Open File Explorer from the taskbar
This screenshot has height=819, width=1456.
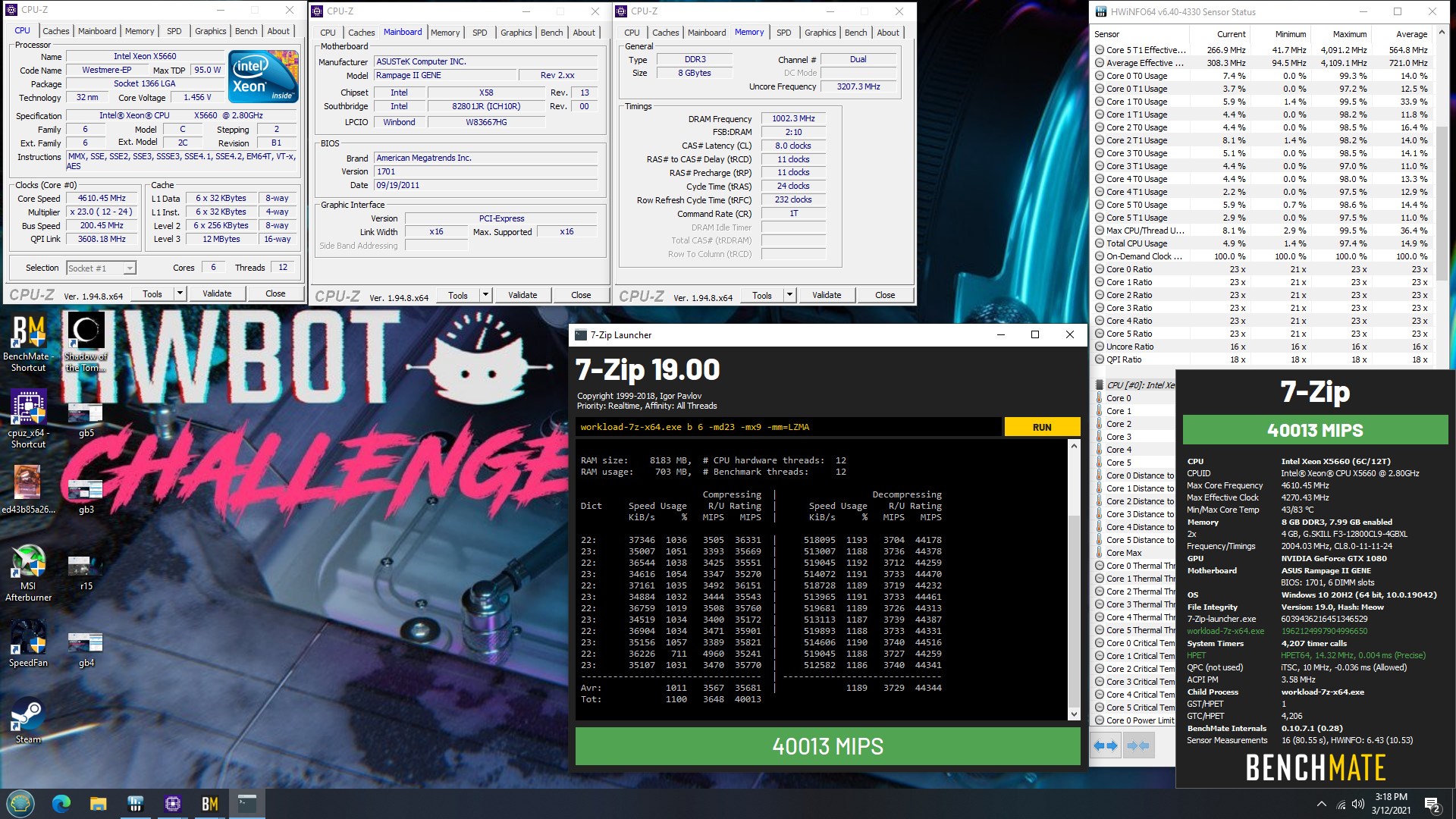coord(99,803)
